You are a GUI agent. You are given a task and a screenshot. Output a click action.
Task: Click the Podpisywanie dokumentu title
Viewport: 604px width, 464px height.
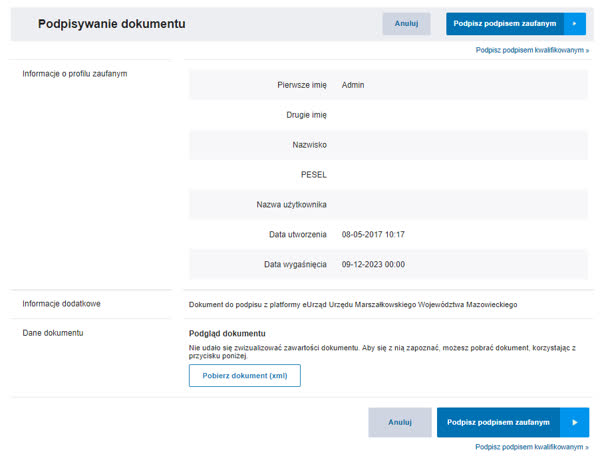coord(111,24)
